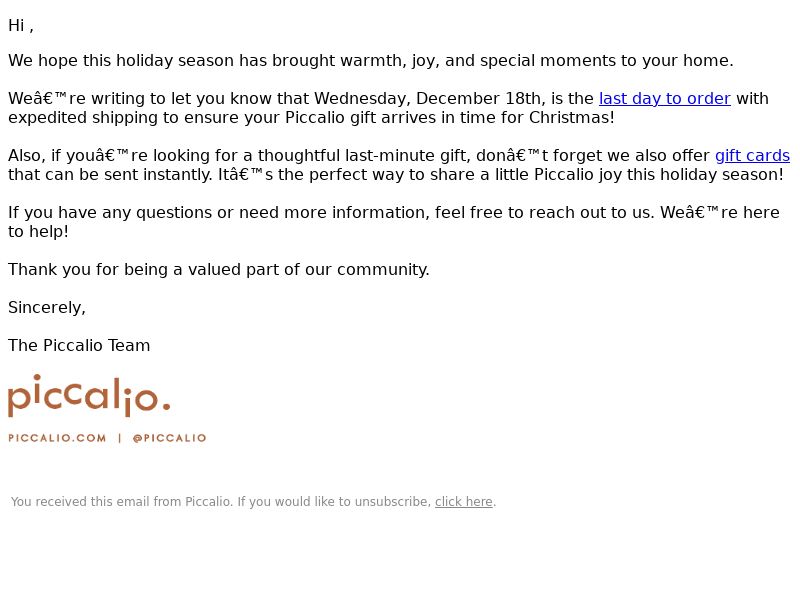
Task: Open the "last day to order" link
Action: tap(664, 98)
